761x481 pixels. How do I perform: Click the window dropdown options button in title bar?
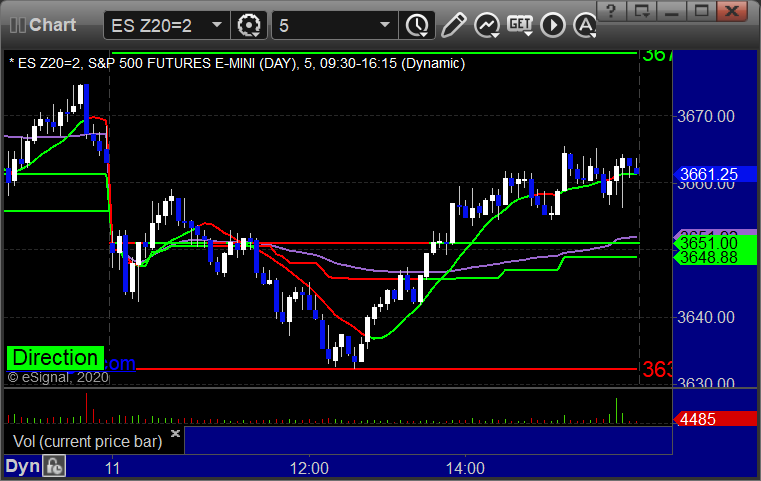point(642,10)
